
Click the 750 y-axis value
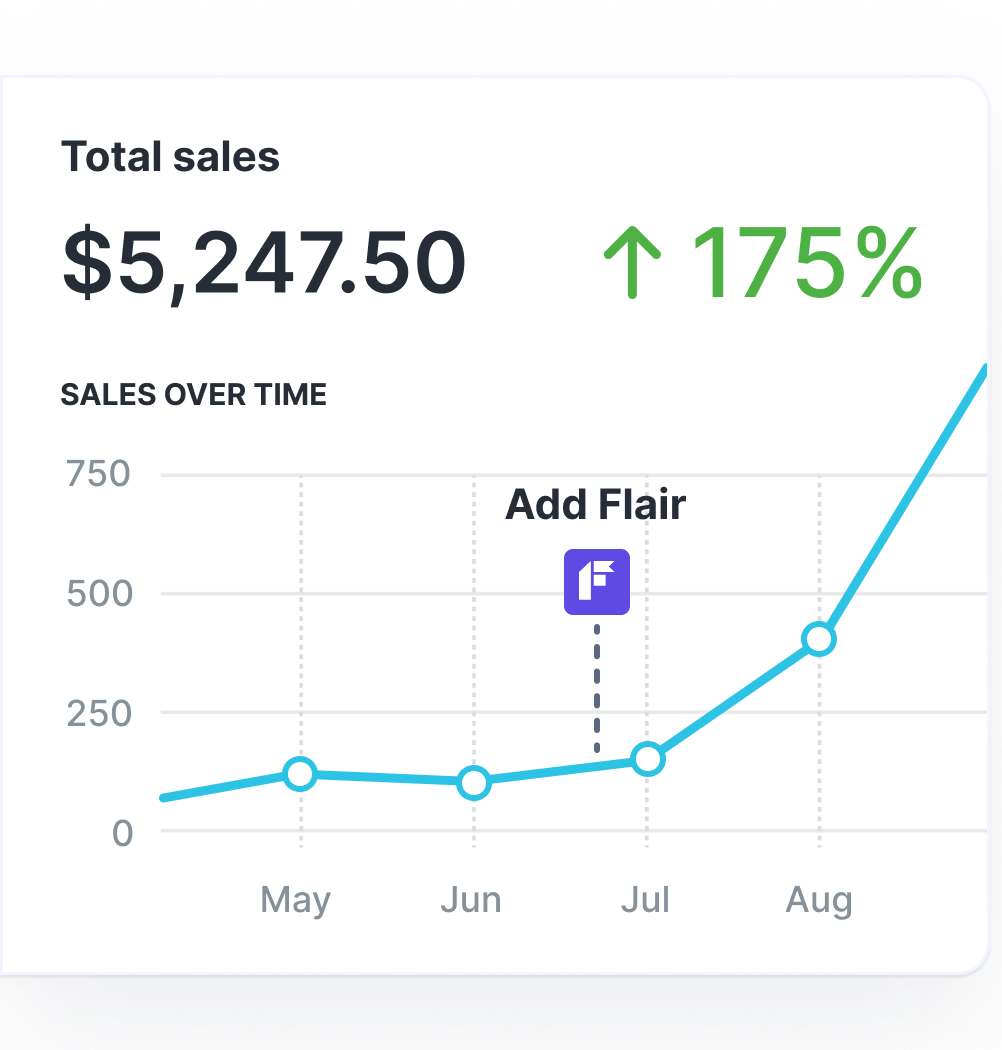click(98, 474)
